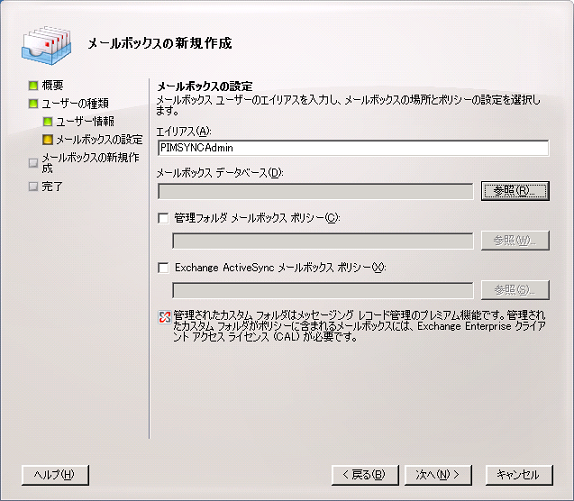This screenshot has width=574, height=501.
Task: Click 参照(W) button for managed folder policy
Action: (515, 240)
